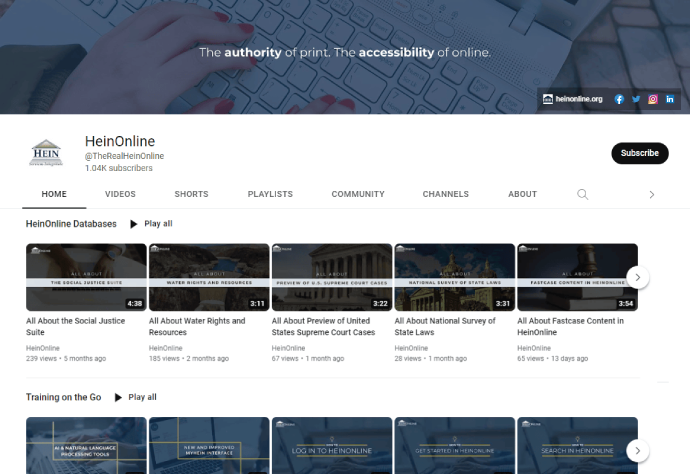Show next videos in Training on the Go row
Viewport: 690px width, 474px height.
(638, 450)
